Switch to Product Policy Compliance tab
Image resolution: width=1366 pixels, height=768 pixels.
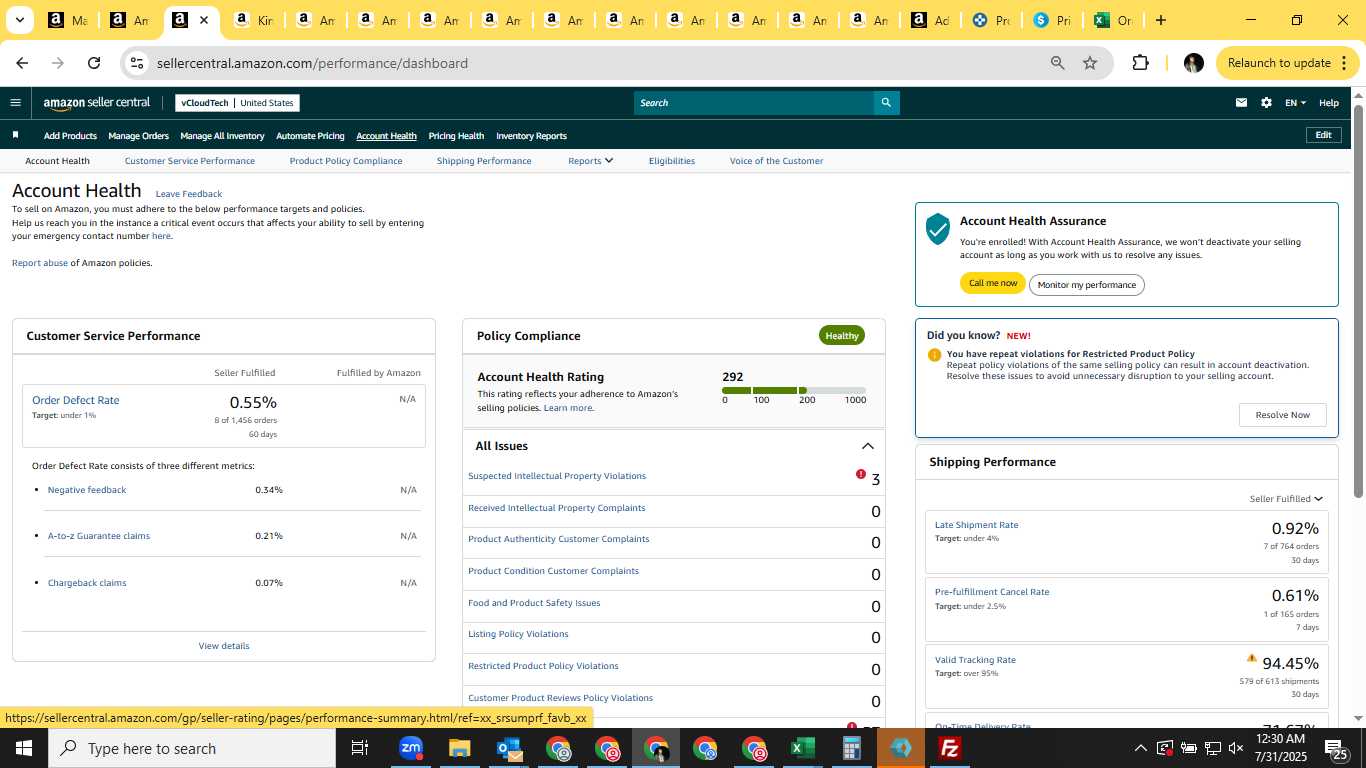pos(346,161)
